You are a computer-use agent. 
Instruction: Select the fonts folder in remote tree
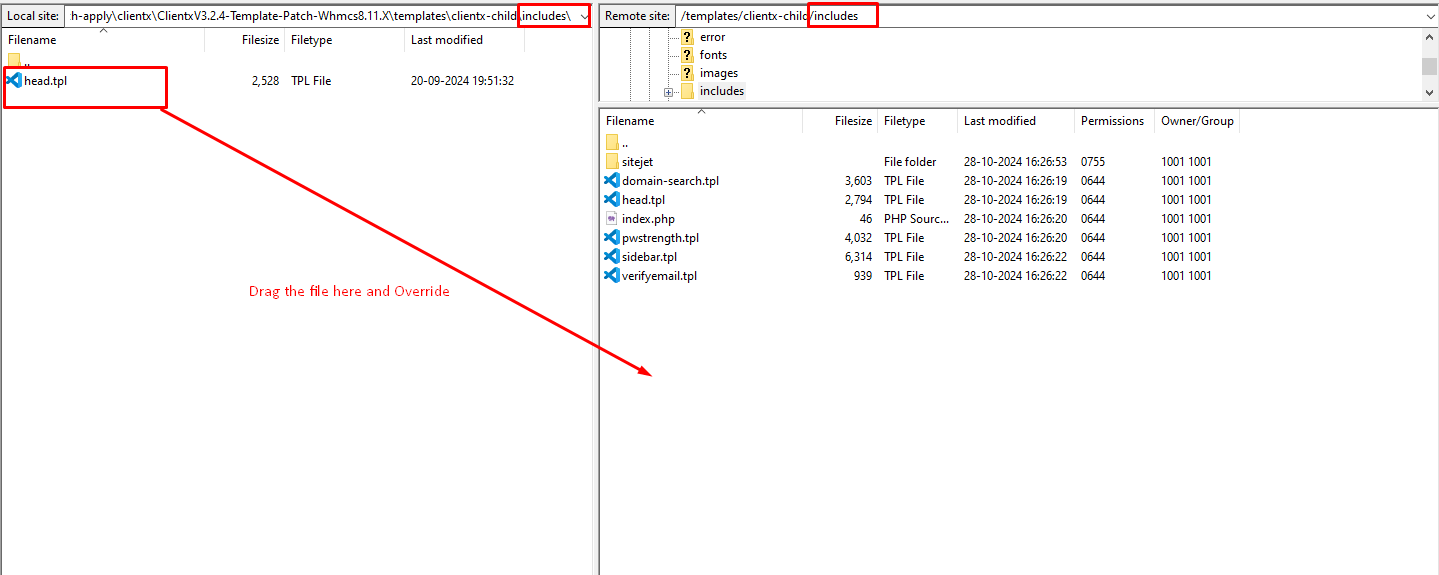tap(713, 55)
